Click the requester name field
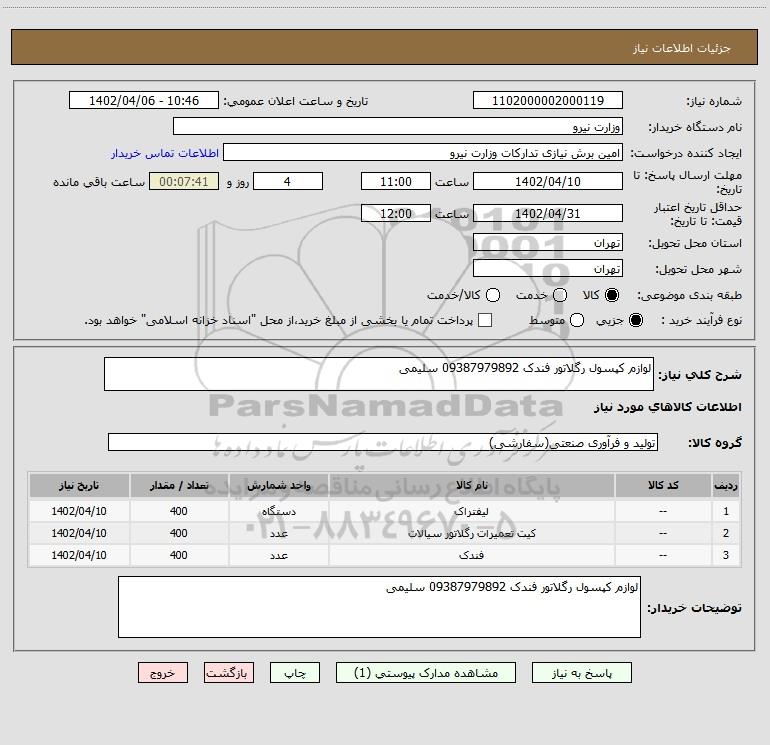The height and width of the screenshot is (745, 770). click(x=423, y=153)
